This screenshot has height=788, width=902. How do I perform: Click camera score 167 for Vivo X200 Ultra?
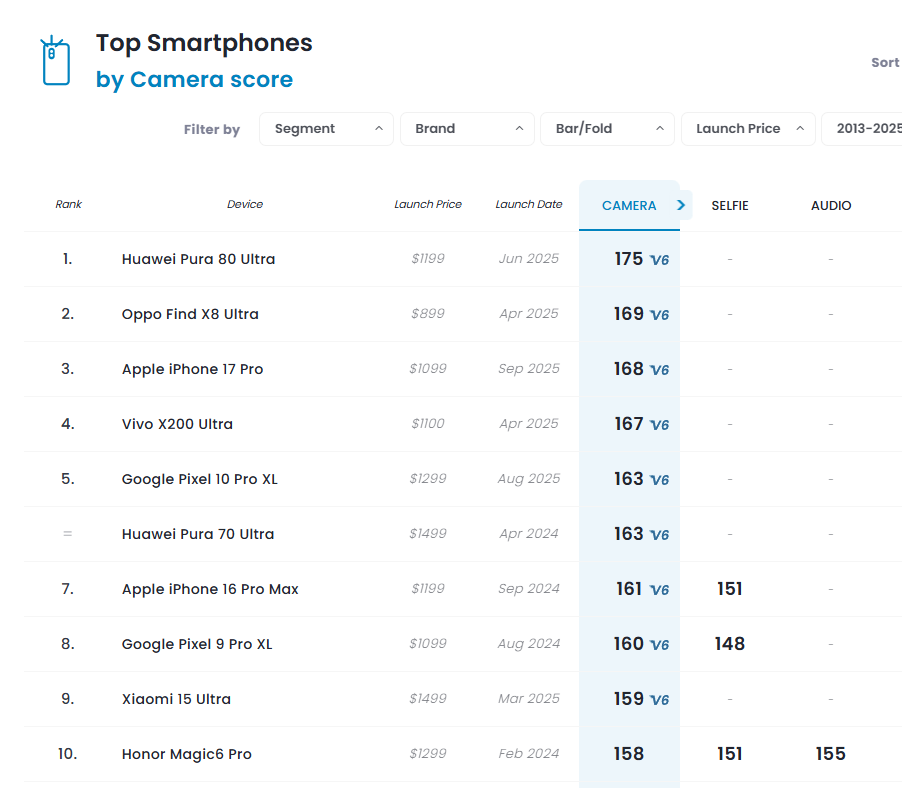coord(628,424)
